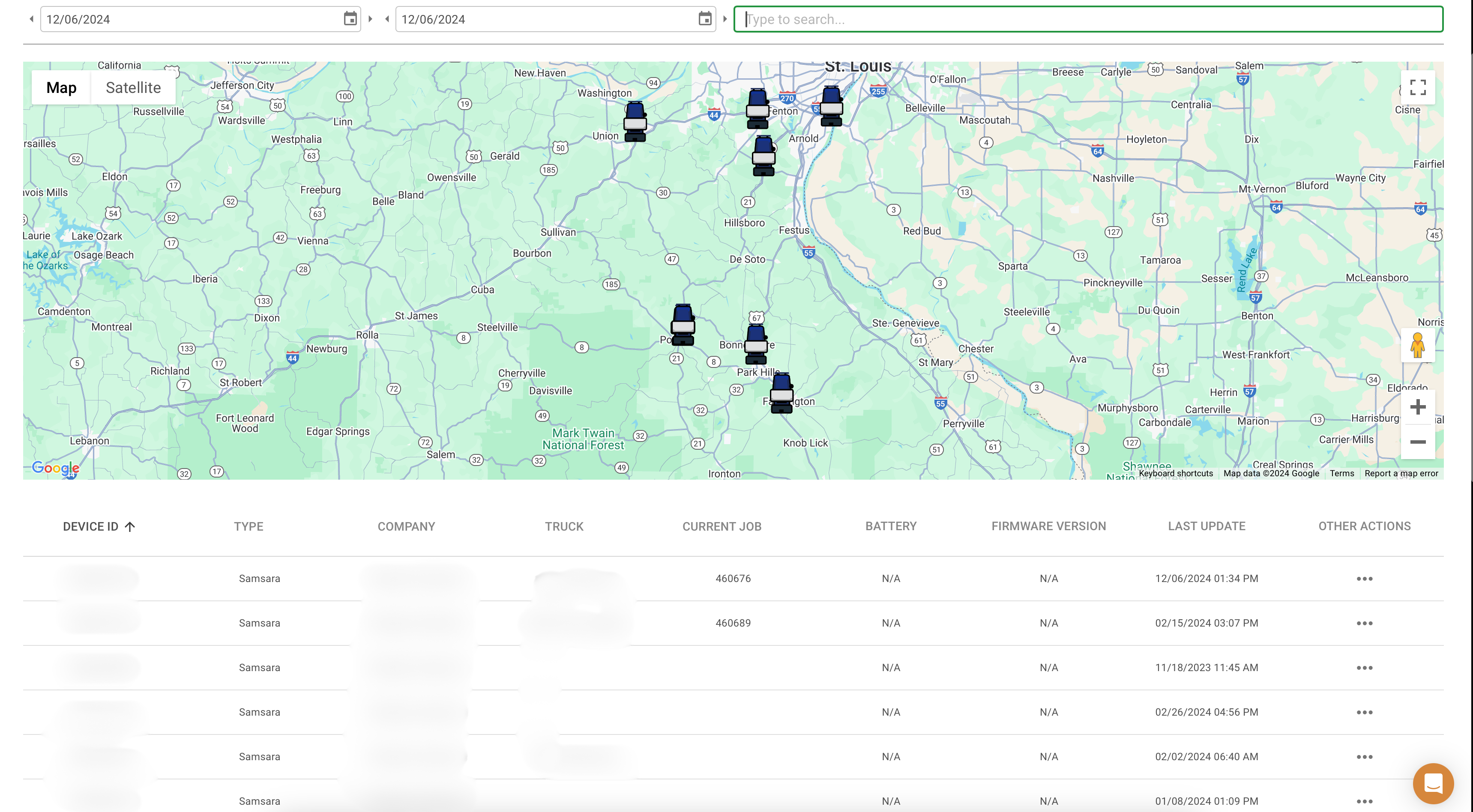Open the chat support bubble
Screen dimensions: 1473x812
point(1432,783)
